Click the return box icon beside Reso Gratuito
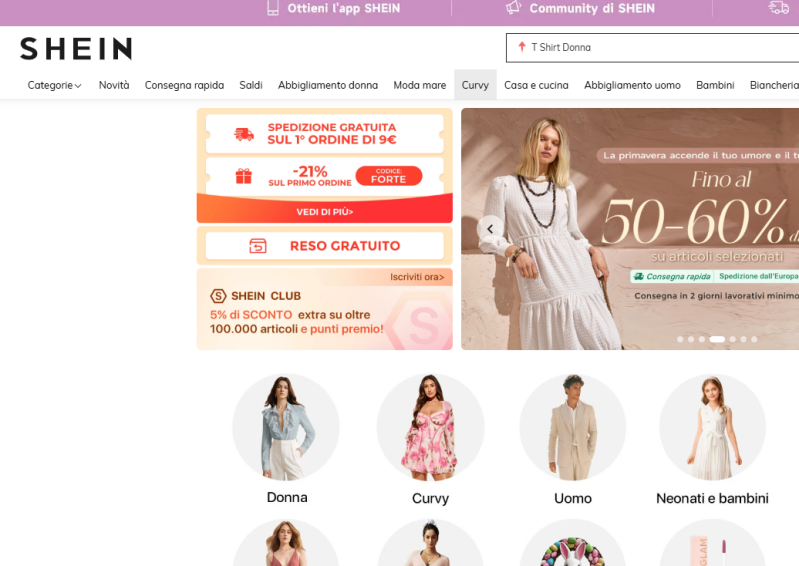799x566 pixels. 258,246
